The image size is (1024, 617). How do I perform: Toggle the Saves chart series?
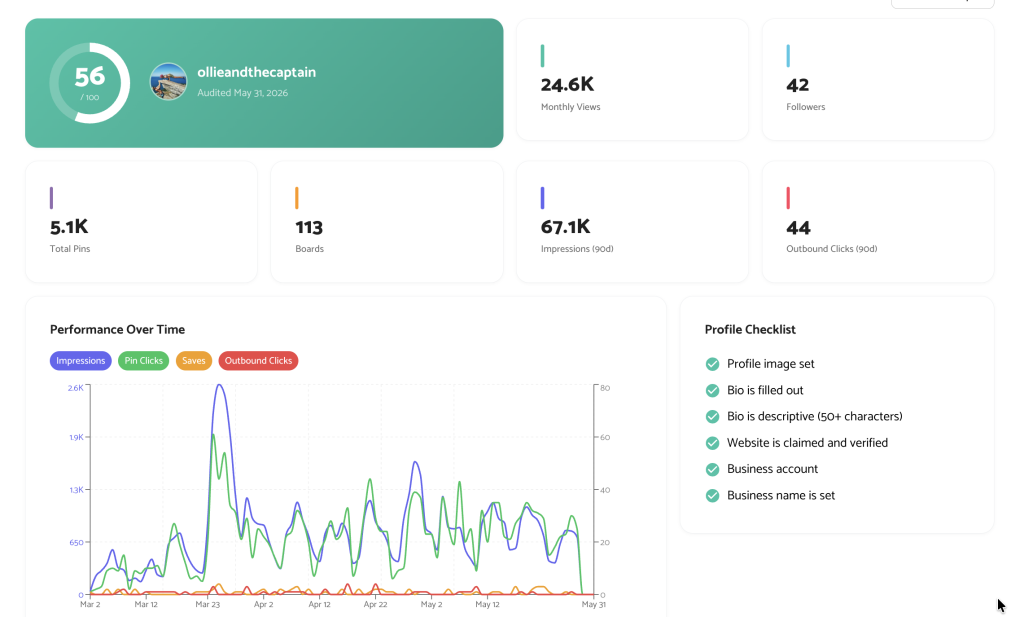tap(193, 360)
